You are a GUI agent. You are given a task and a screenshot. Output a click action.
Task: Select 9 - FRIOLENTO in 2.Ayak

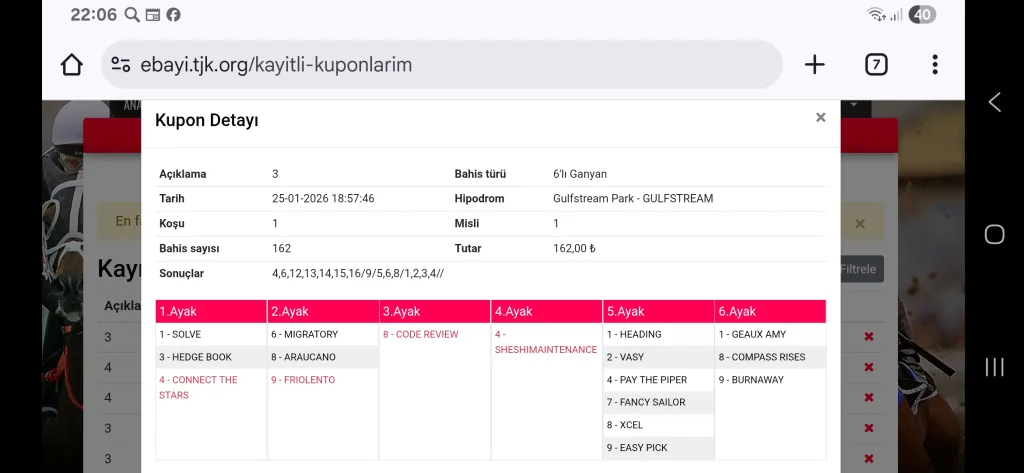point(303,380)
